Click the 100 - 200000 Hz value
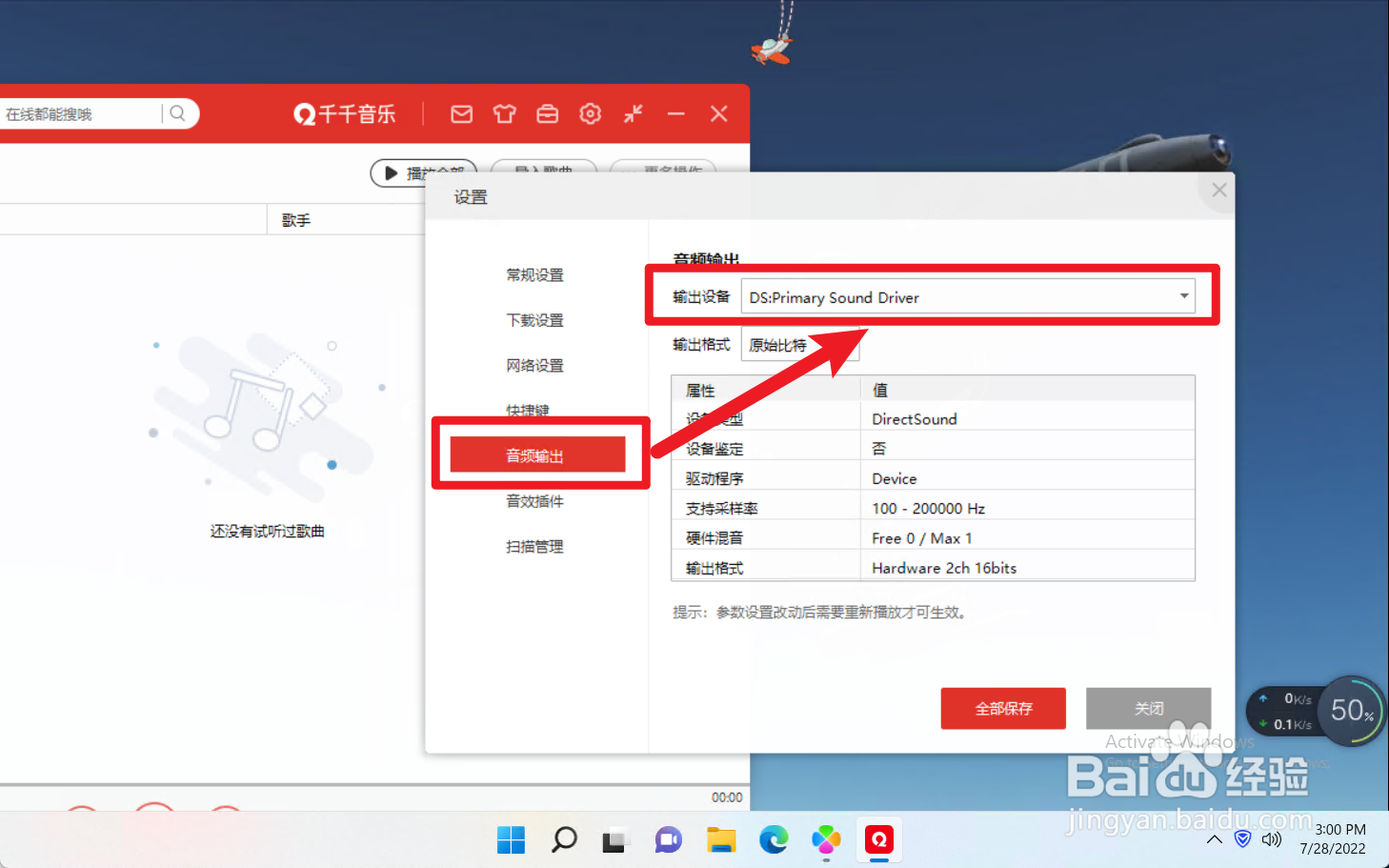1389x868 pixels. [929, 509]
